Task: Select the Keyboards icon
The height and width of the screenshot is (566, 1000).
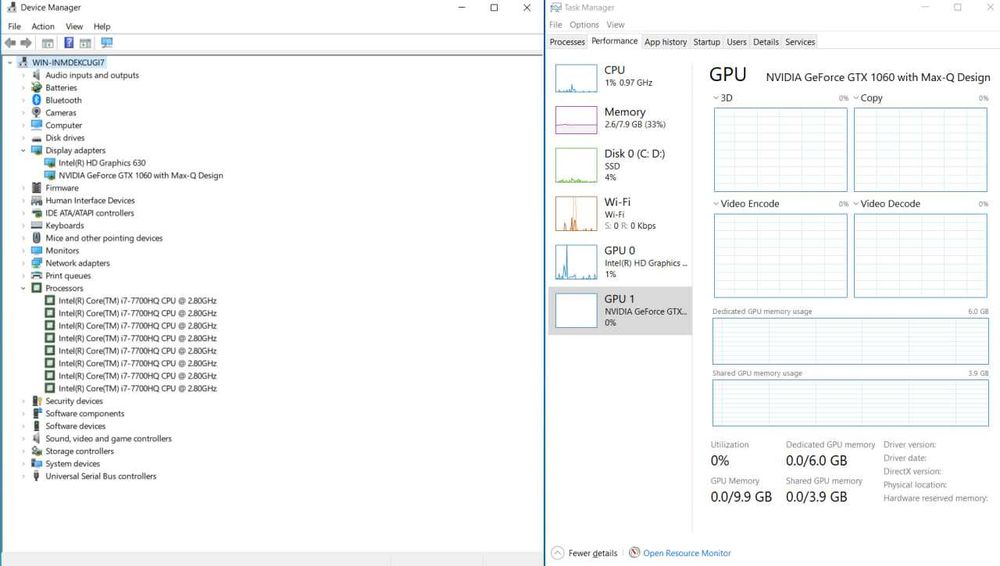Action: point(36,225)
